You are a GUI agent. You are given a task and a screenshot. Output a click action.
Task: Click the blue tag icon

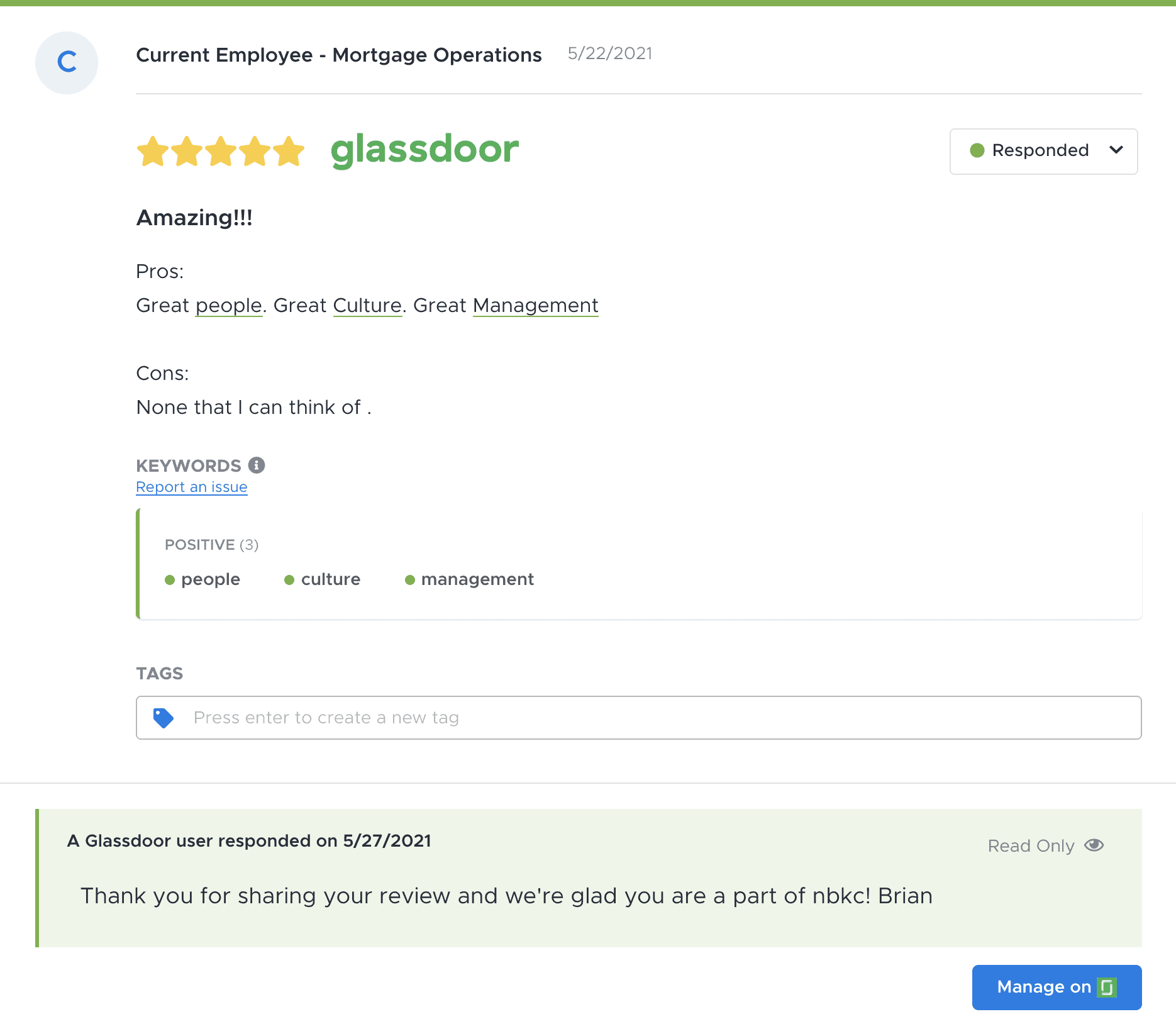pyautogui.click(x=164, y=718)
